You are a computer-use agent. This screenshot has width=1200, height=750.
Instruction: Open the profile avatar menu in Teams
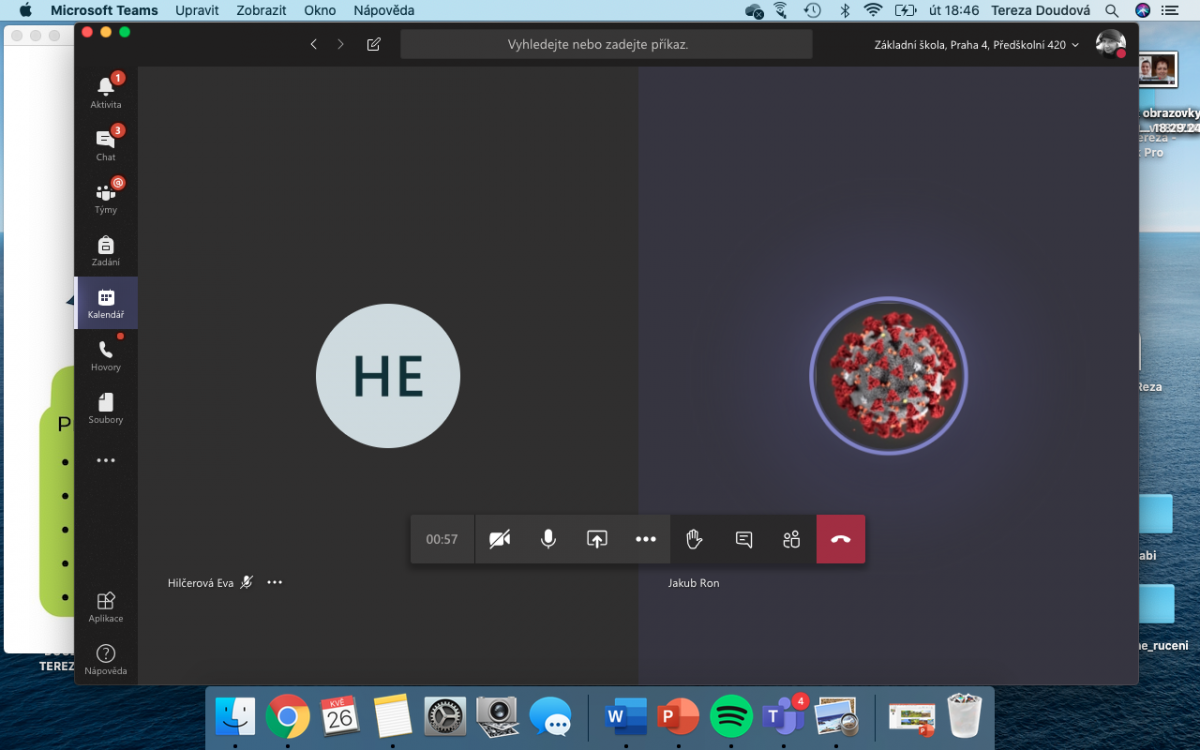click(1111, 44)
